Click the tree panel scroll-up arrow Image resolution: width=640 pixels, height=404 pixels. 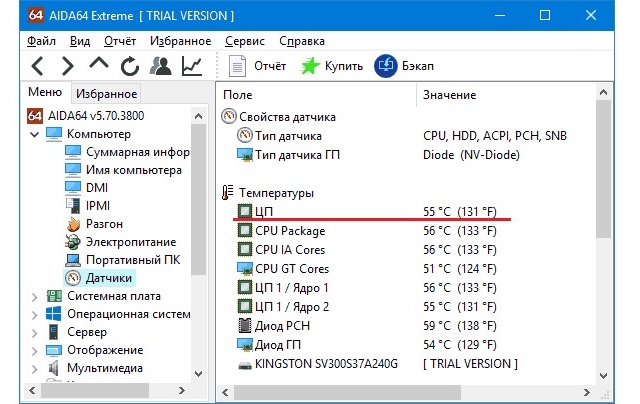198,116
